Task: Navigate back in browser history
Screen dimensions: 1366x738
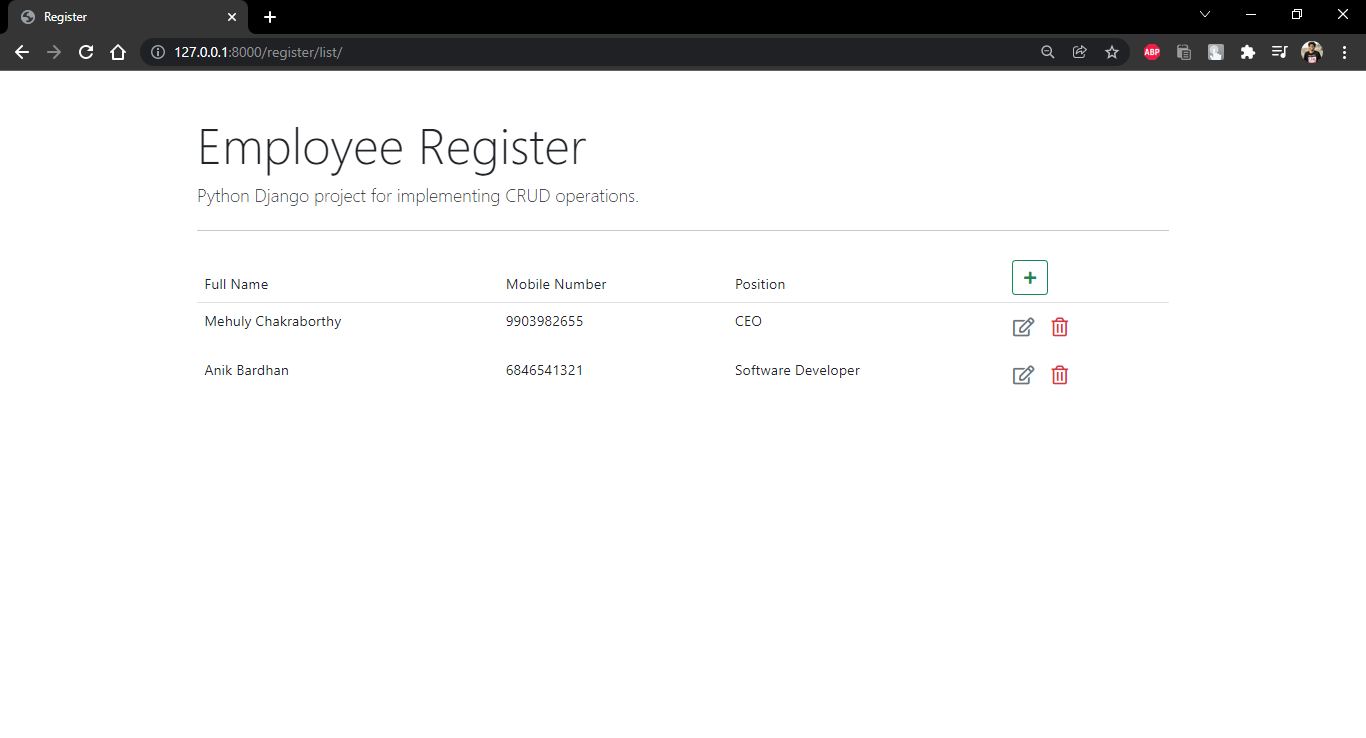Action: pos(22,52)
